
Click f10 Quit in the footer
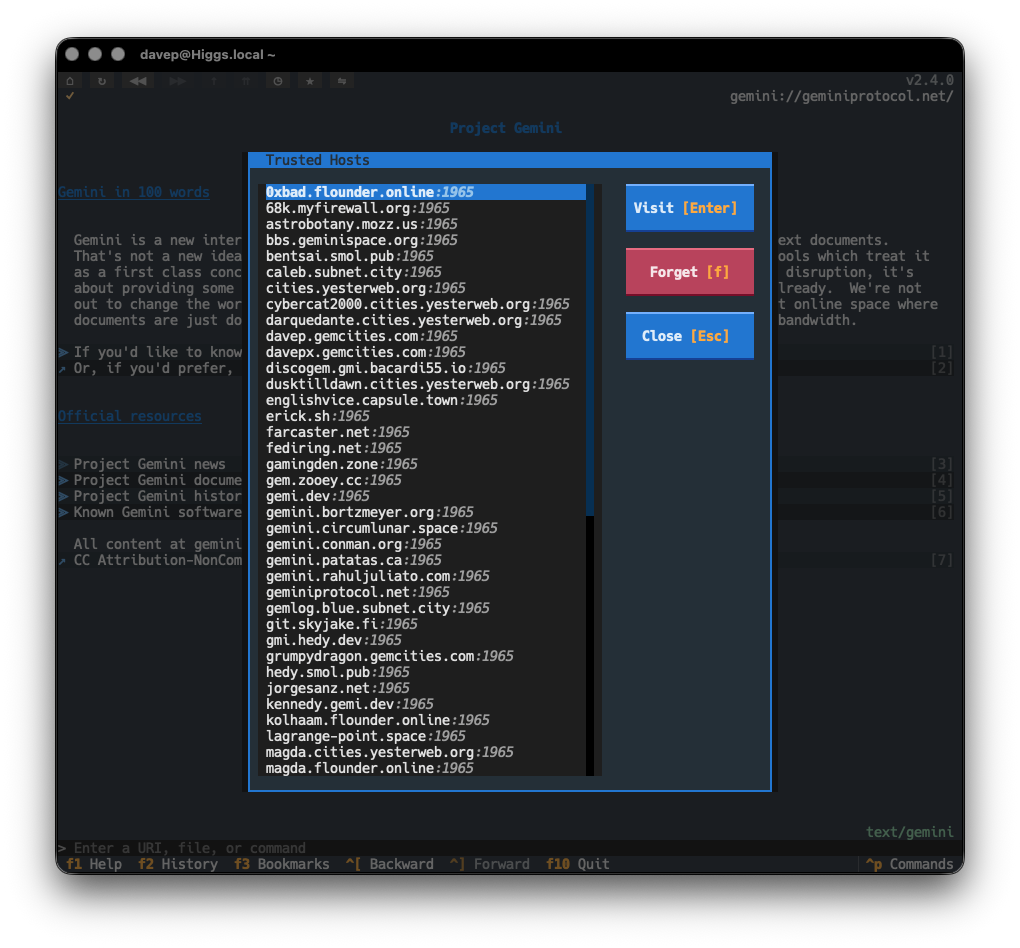click(x=578, y=864)
